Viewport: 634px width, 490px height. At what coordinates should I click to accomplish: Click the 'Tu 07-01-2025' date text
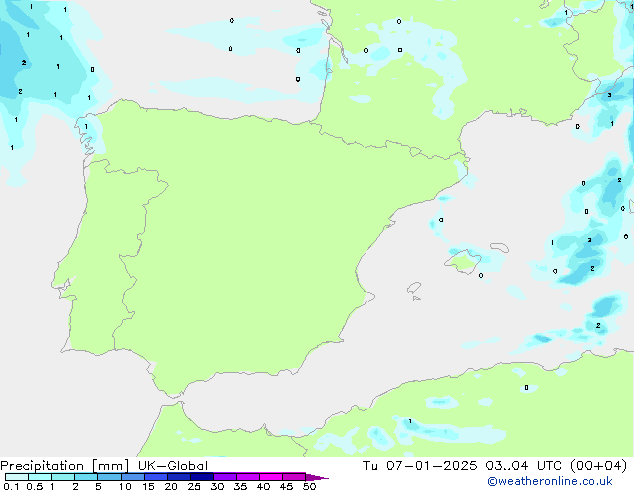[x=420, y=466]
